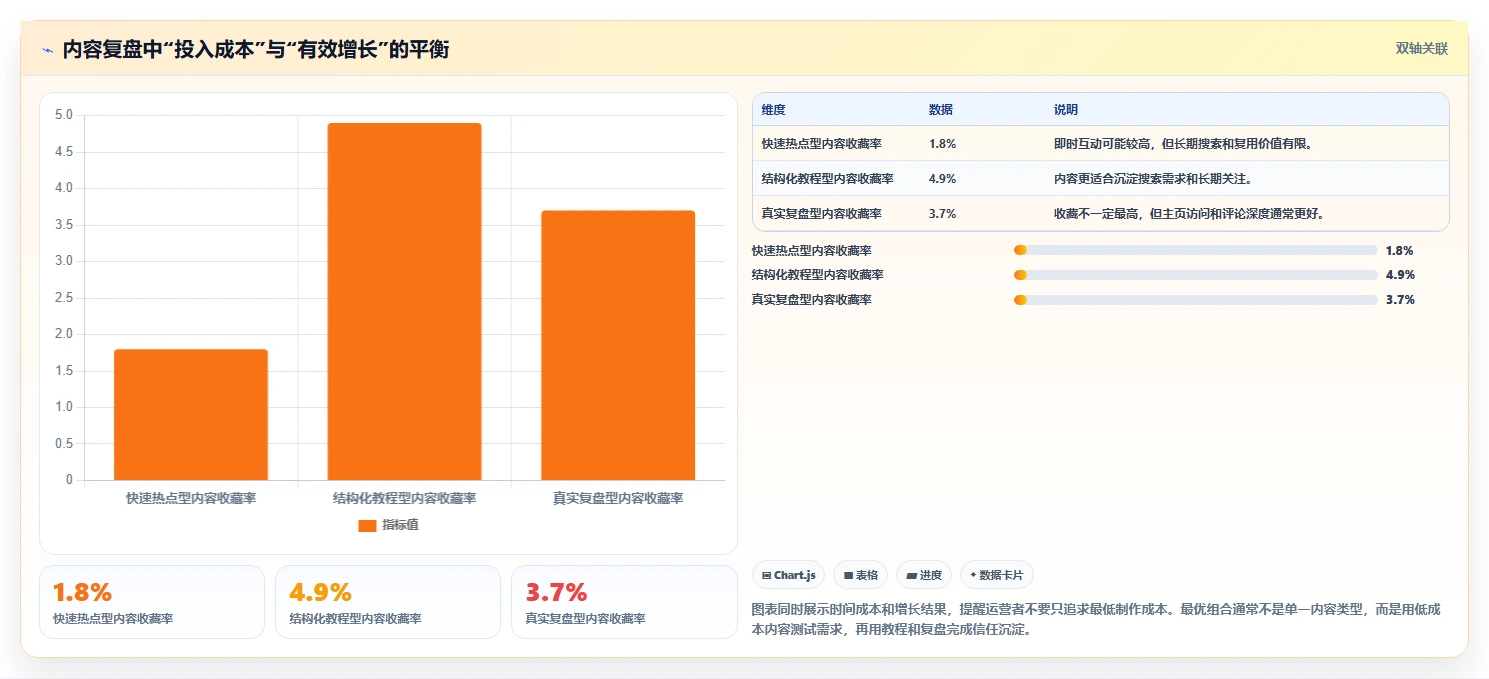The height and width of the screenshot is (679, 1489).
Task: Click the lightning icon beside the title
Action: coord(47,50)
